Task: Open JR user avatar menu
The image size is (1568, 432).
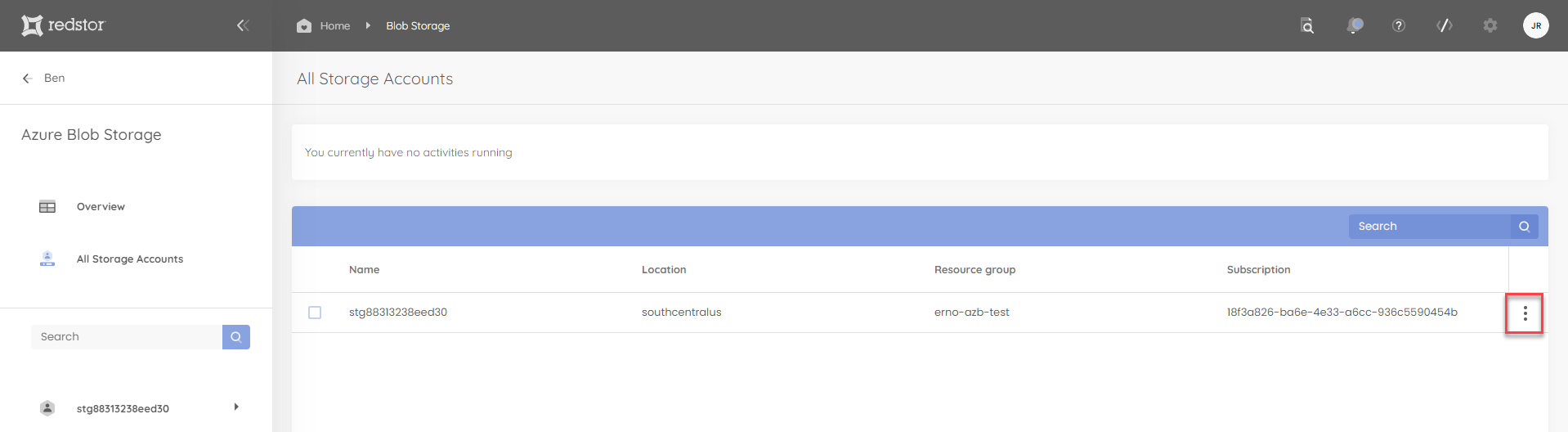Action: click(1536, 25)
